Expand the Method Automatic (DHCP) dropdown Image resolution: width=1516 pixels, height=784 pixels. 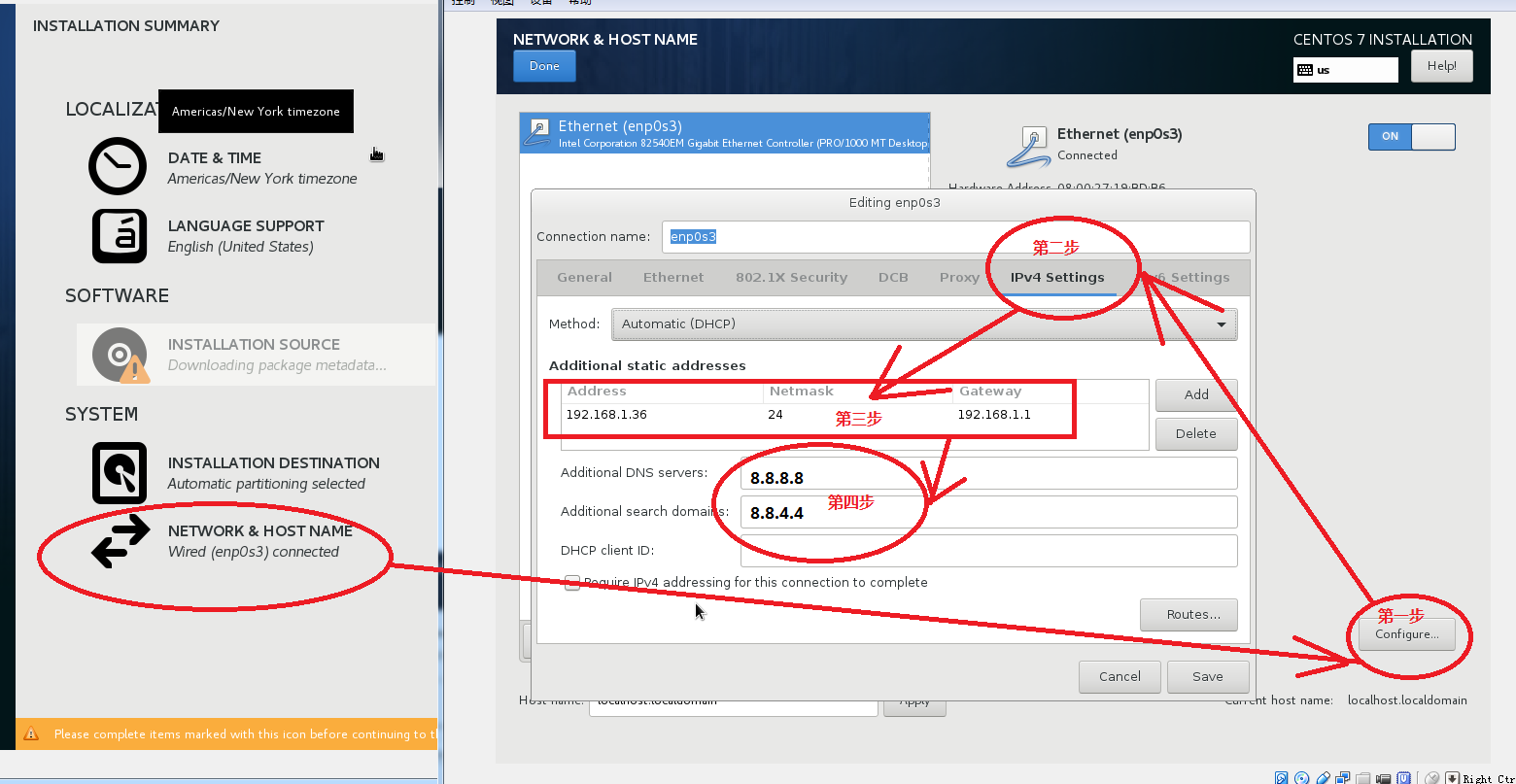(923, 324)
